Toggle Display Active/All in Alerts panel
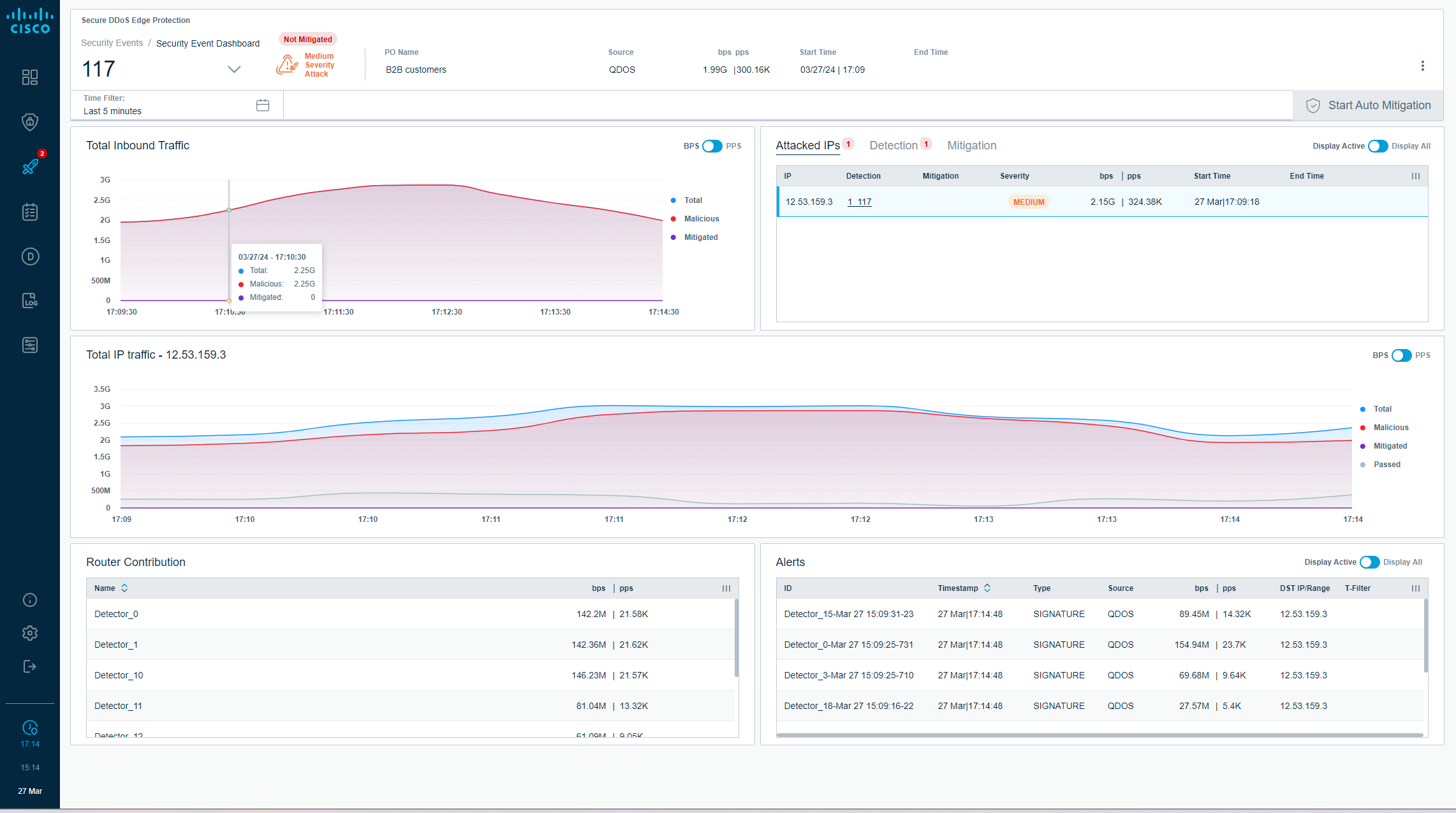The width and height of the screenshot is (1456, 813). [x=1369, y=562]
